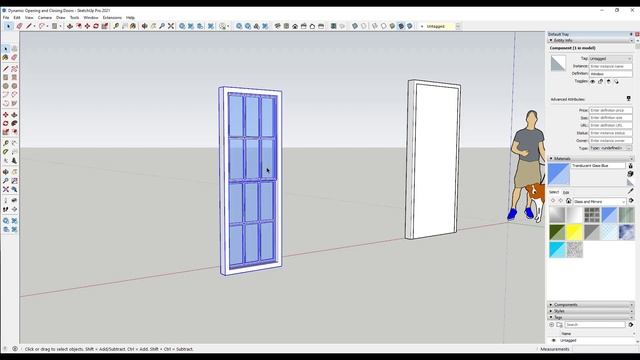
Task: Click Zoom Extents in top toolbar
Action: click(171, 26)
